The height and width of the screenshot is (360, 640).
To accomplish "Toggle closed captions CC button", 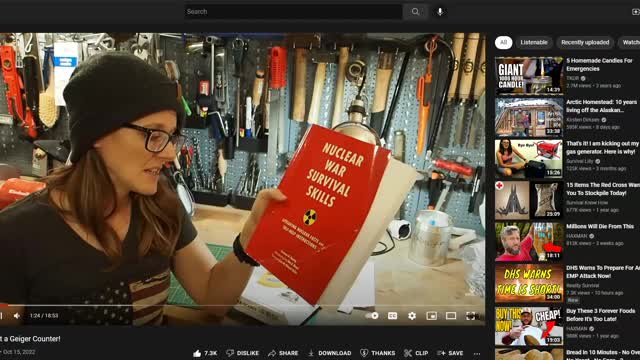I will coord(392,316).
